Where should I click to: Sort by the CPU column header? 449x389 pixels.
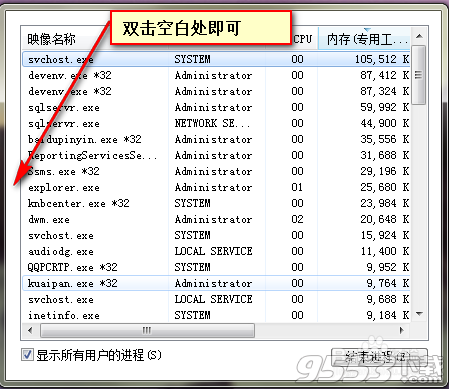click(x=303, y=39)
